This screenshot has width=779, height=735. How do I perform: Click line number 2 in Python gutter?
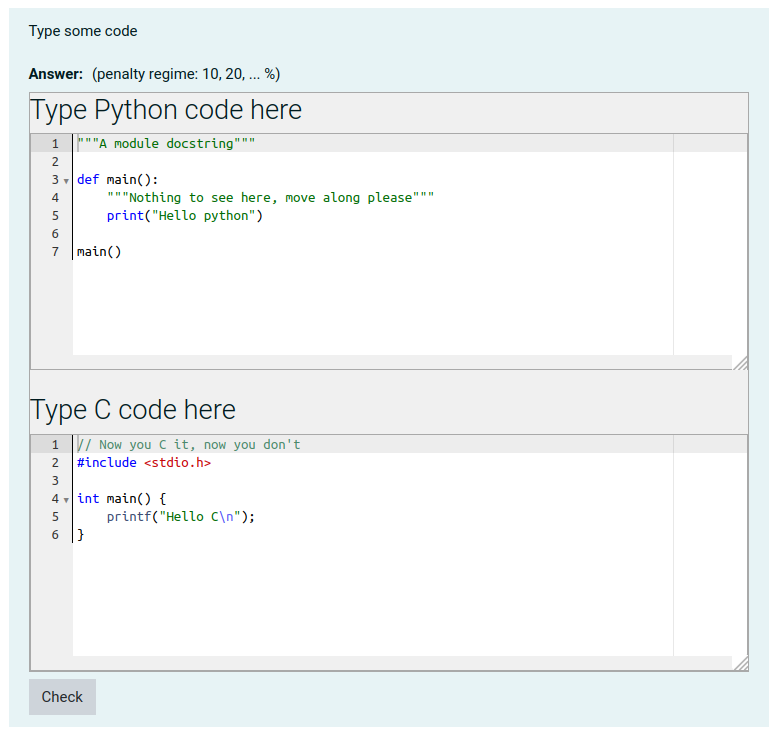(55, 162)
